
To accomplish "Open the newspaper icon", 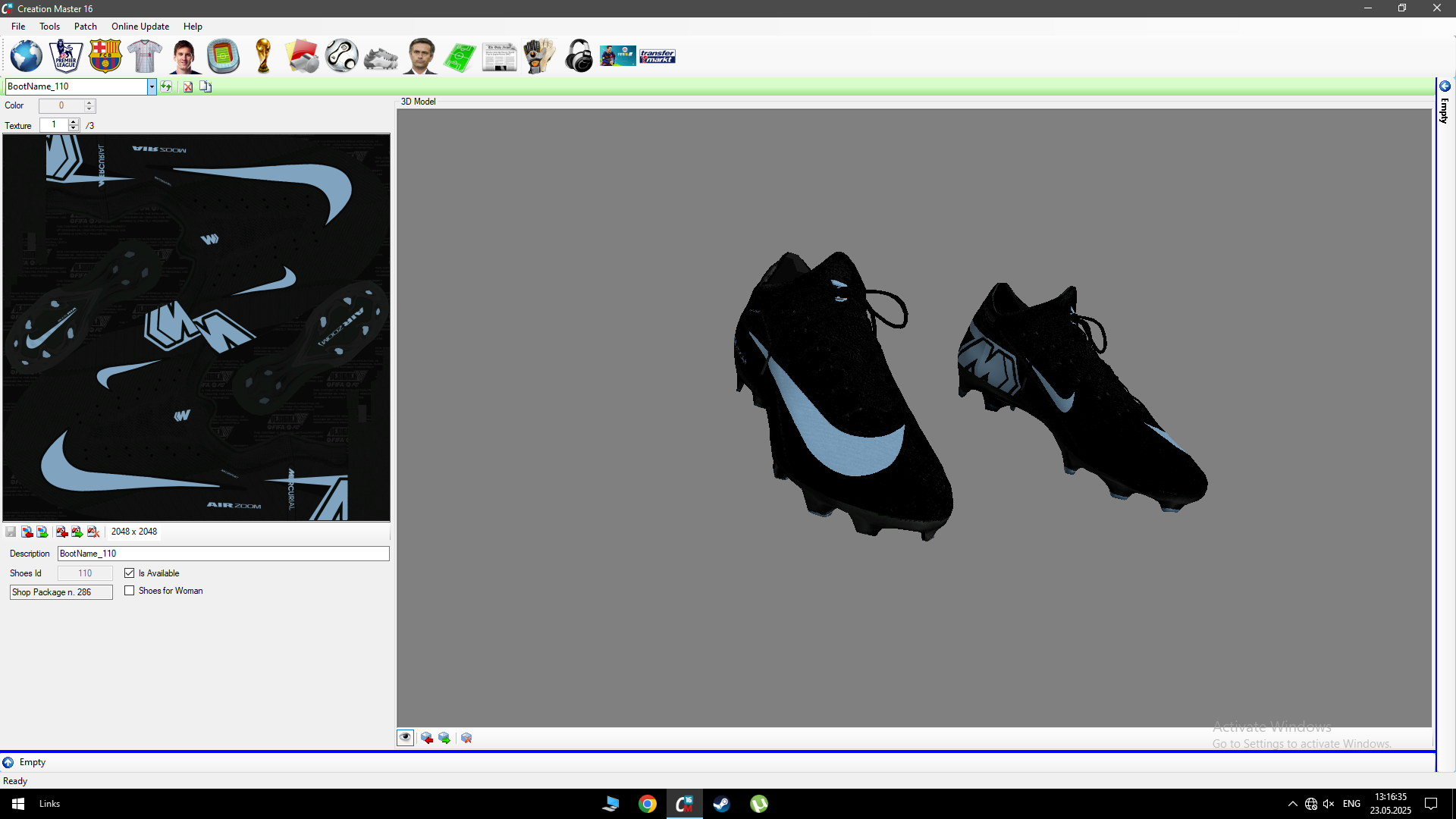I will point(499,57).
